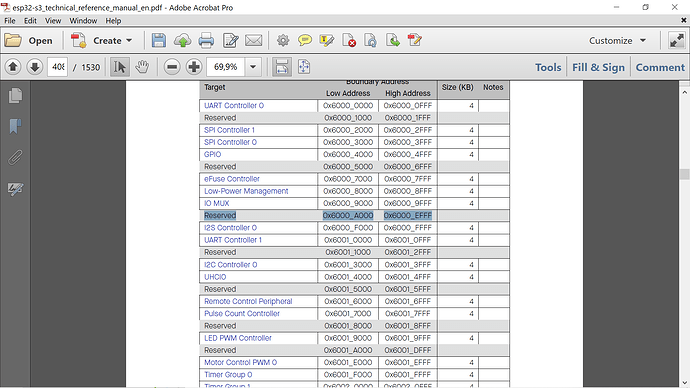Click the vertical scrollbar thumb
The image size is (690, 388).
[684, 174]
